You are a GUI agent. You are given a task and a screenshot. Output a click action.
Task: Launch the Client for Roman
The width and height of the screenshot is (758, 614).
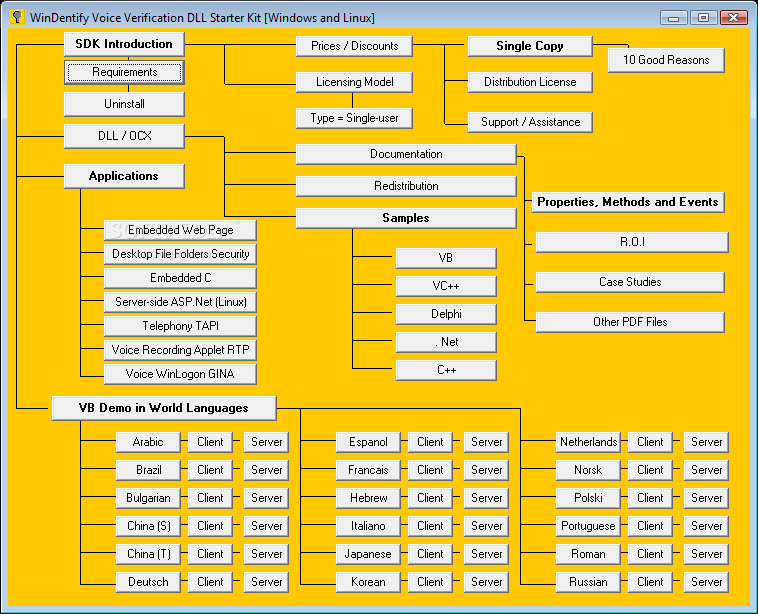[x=650, y=555]
